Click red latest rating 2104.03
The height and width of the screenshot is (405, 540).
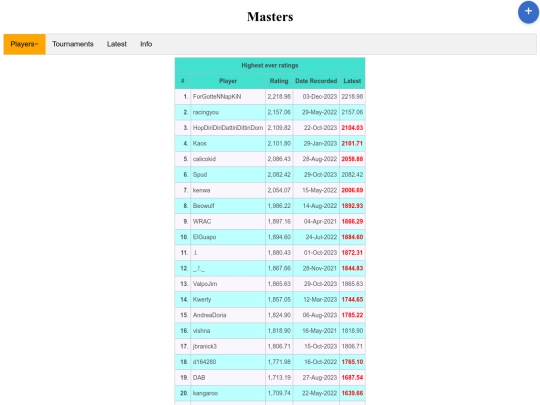[352, 128]
